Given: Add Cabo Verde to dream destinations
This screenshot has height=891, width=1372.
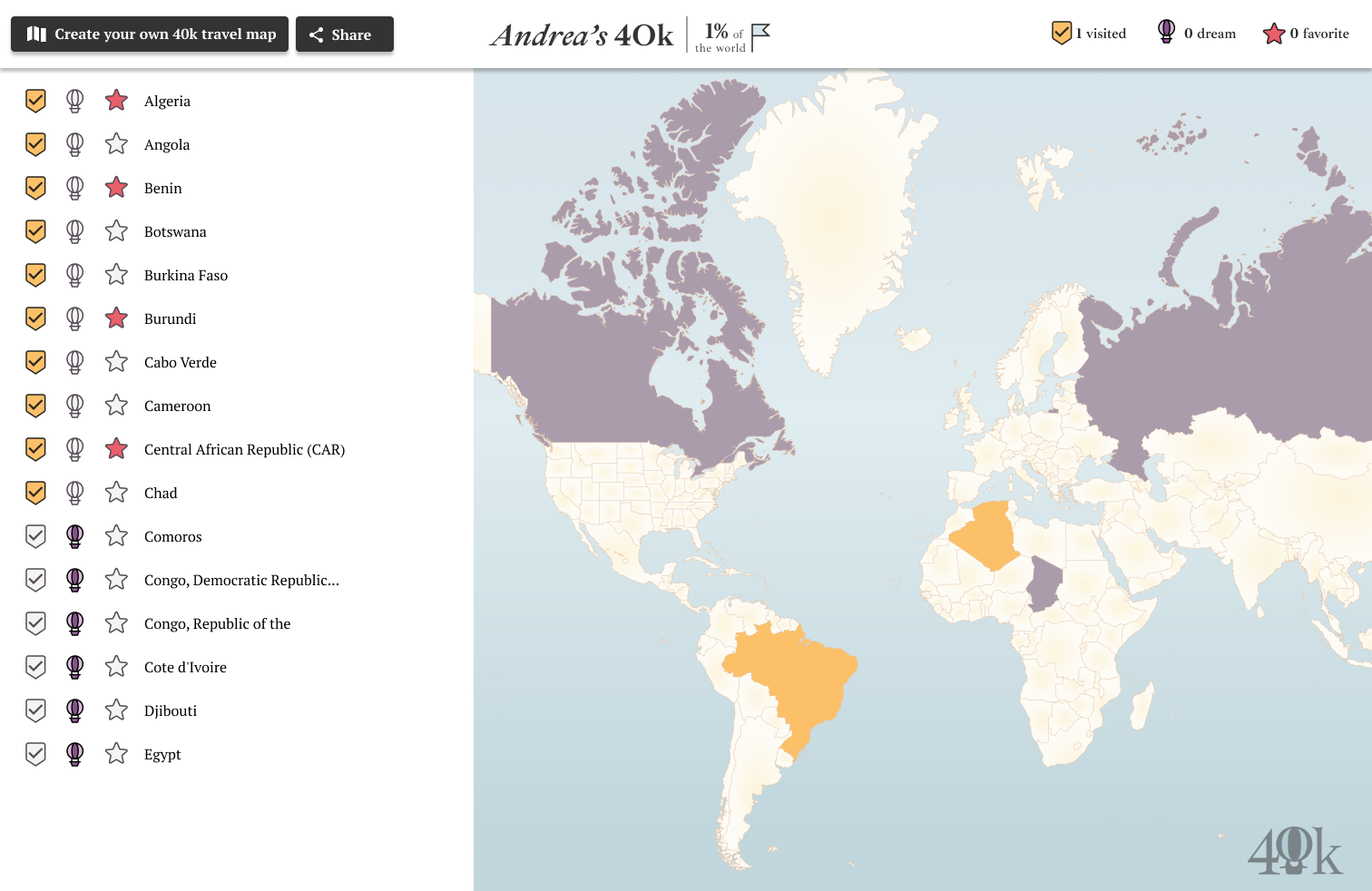Looking at the screenshot, I should point(75,362).
